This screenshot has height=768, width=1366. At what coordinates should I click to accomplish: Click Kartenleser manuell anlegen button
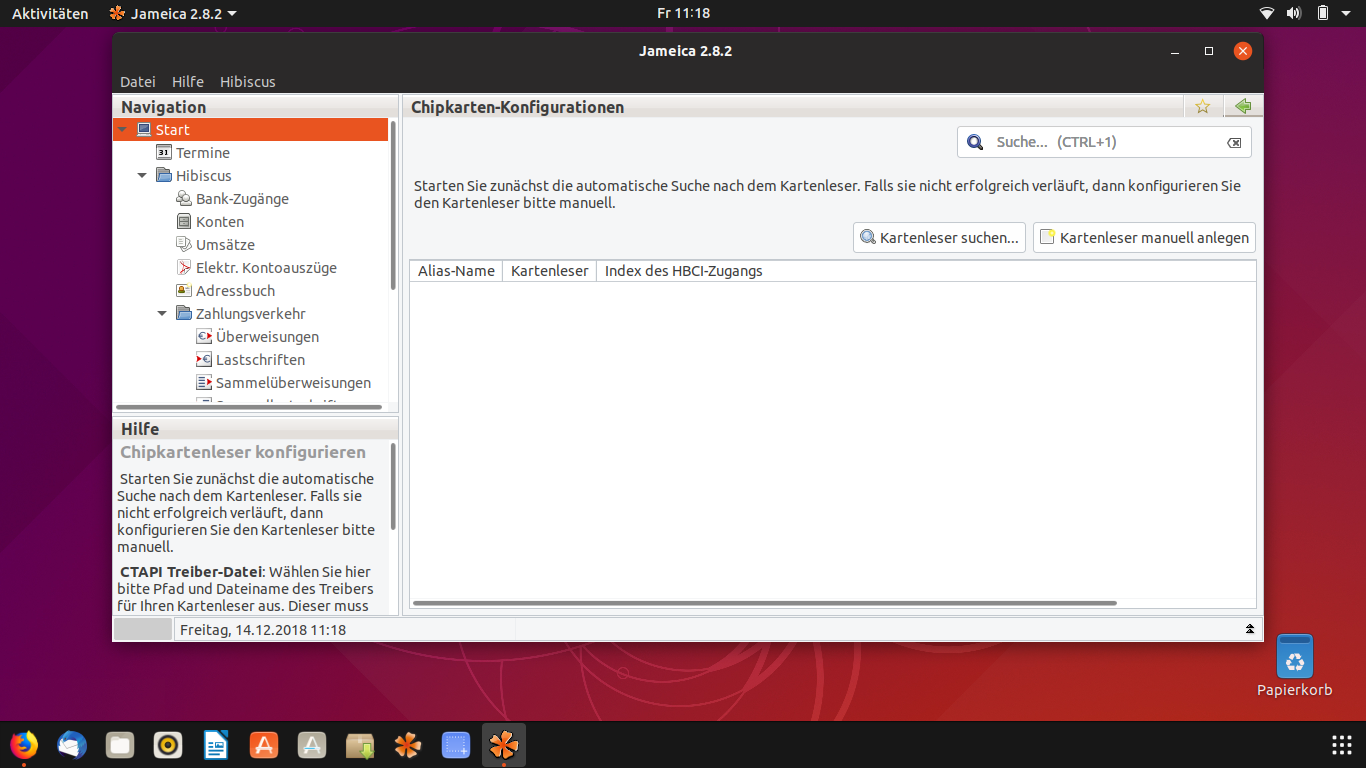(1144, 238)
